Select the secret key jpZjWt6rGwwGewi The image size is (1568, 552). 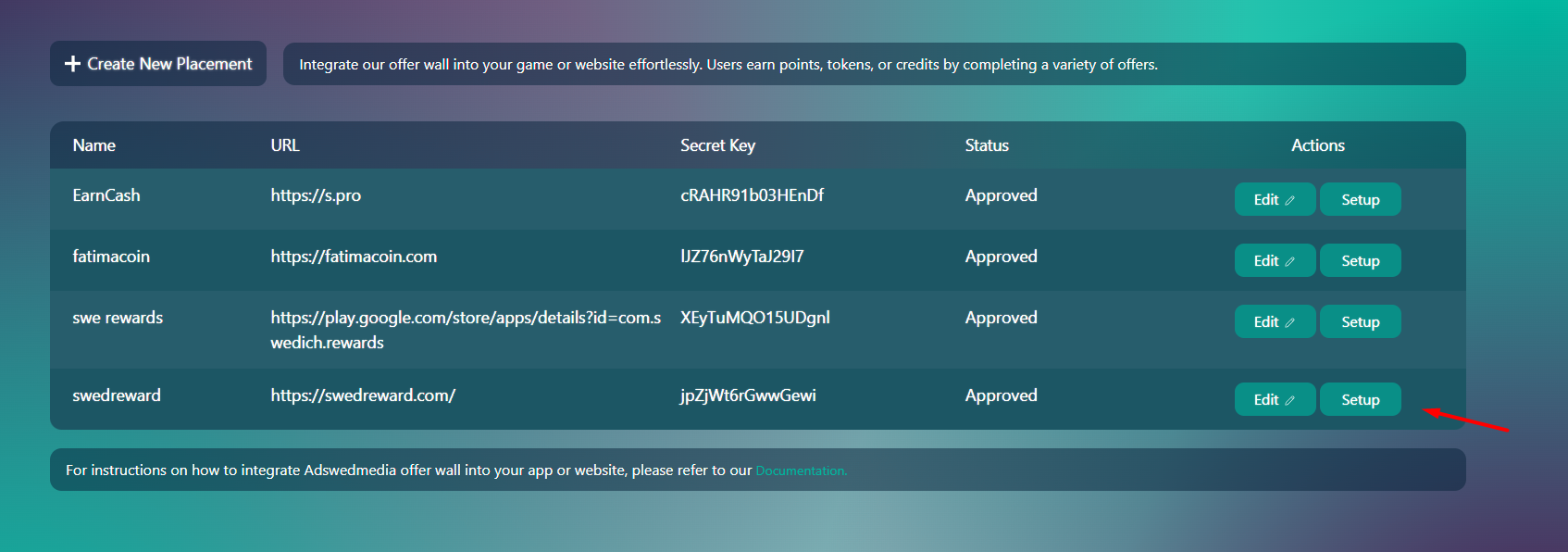pyautogui.click(x=748, y=395)
